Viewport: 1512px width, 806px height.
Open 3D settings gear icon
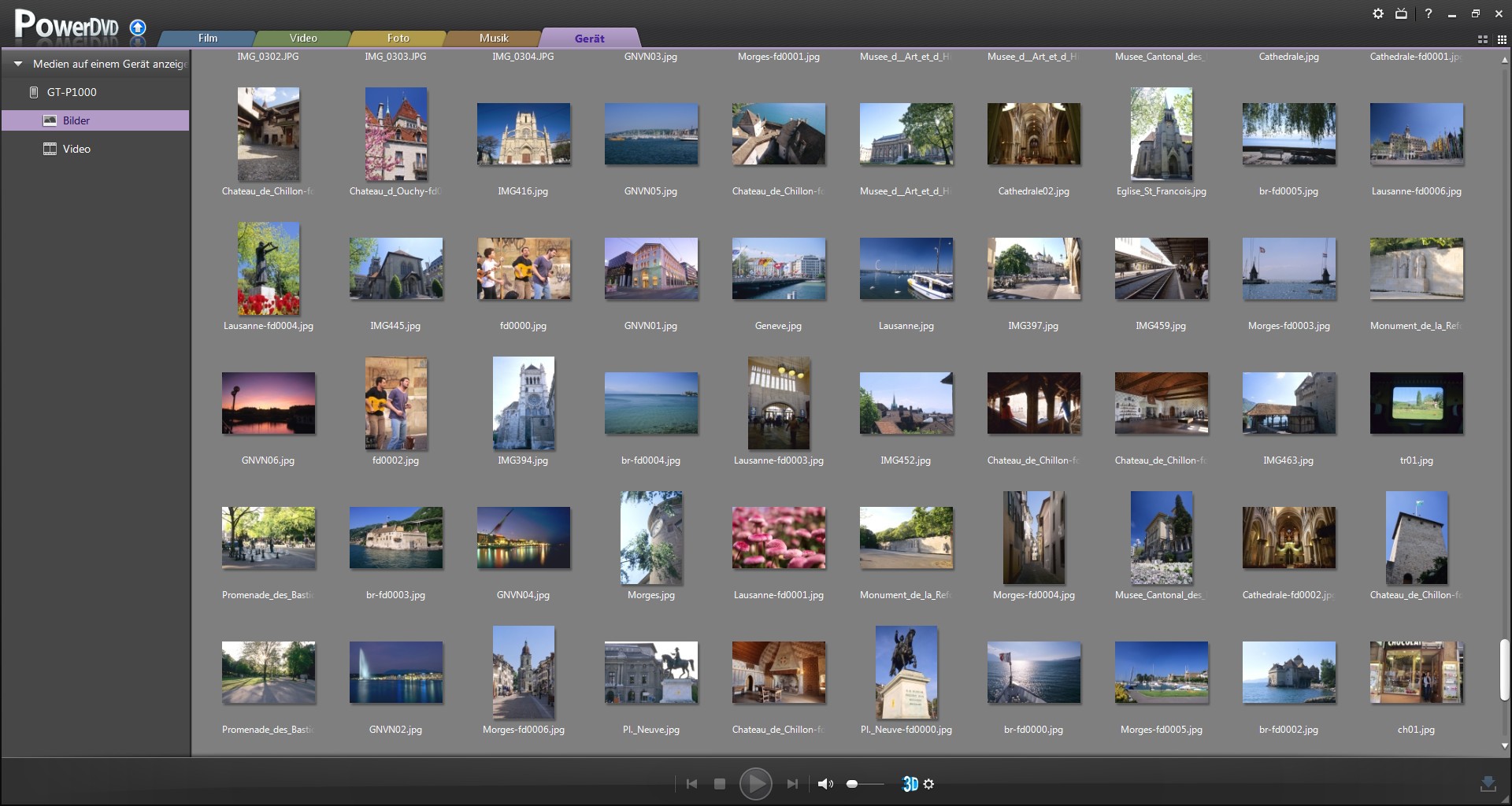point(929,784)
